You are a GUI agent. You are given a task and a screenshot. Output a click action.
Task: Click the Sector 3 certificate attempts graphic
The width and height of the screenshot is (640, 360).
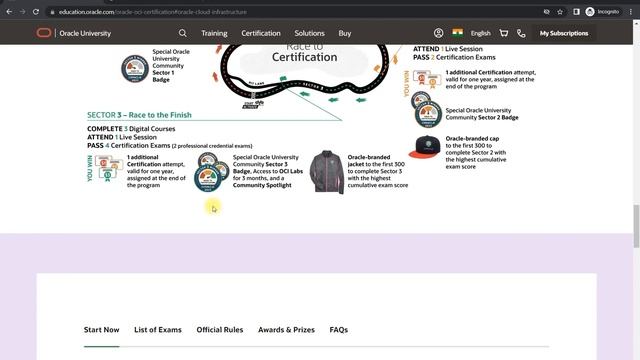tap(108, 167)
